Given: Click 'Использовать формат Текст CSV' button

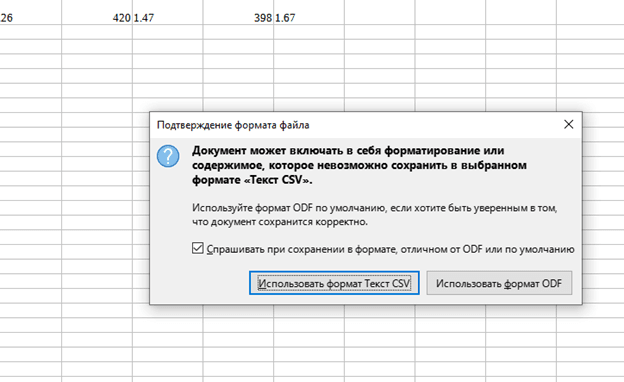Looking at the screenshot, I should coord(334,283).
